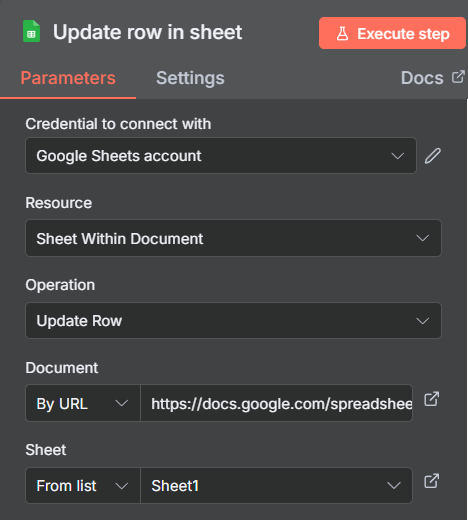
Task: Click the Document URL input field
Action: pyautogui.click(x=277, y=403)
